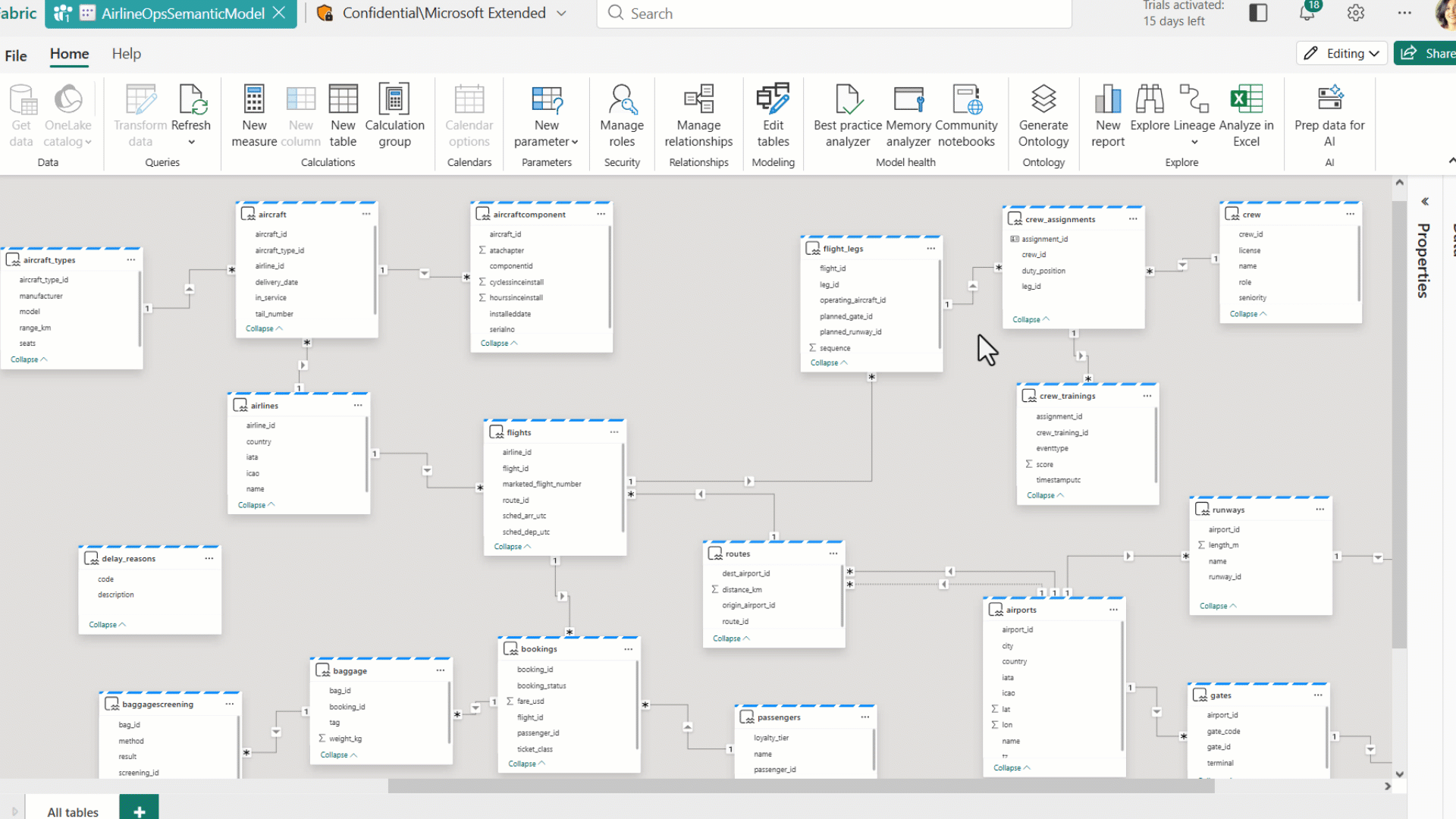
Task: Switch to the Help tab
Action: coord(126,54)
